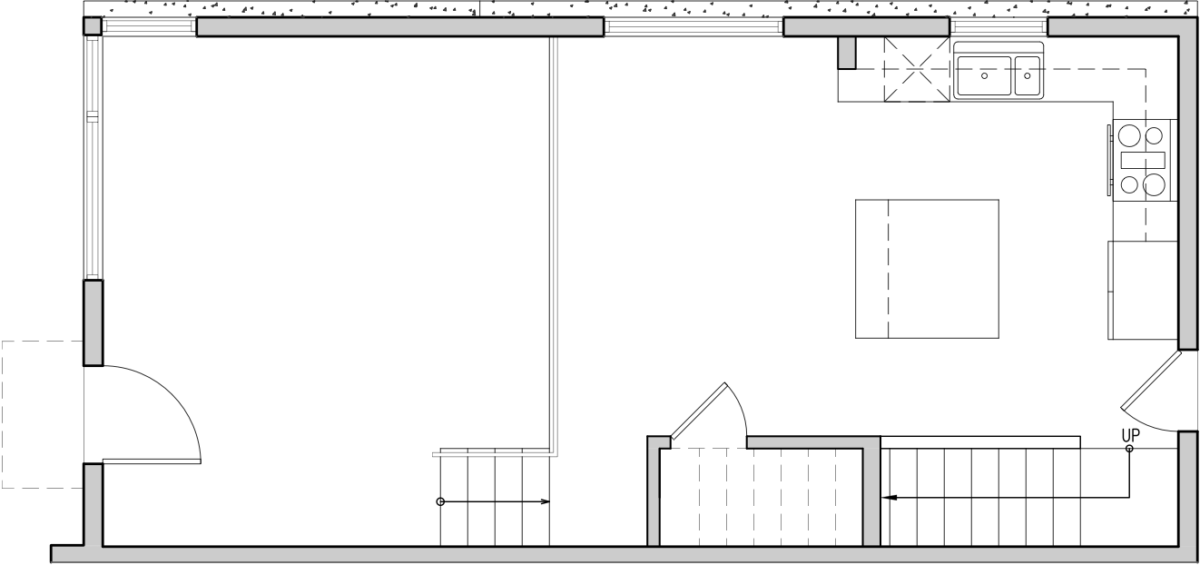The width and height of the screenshot is (1200, 565).
Task: Select the under-stair closet door swing
Action: (x=708, y=411)
